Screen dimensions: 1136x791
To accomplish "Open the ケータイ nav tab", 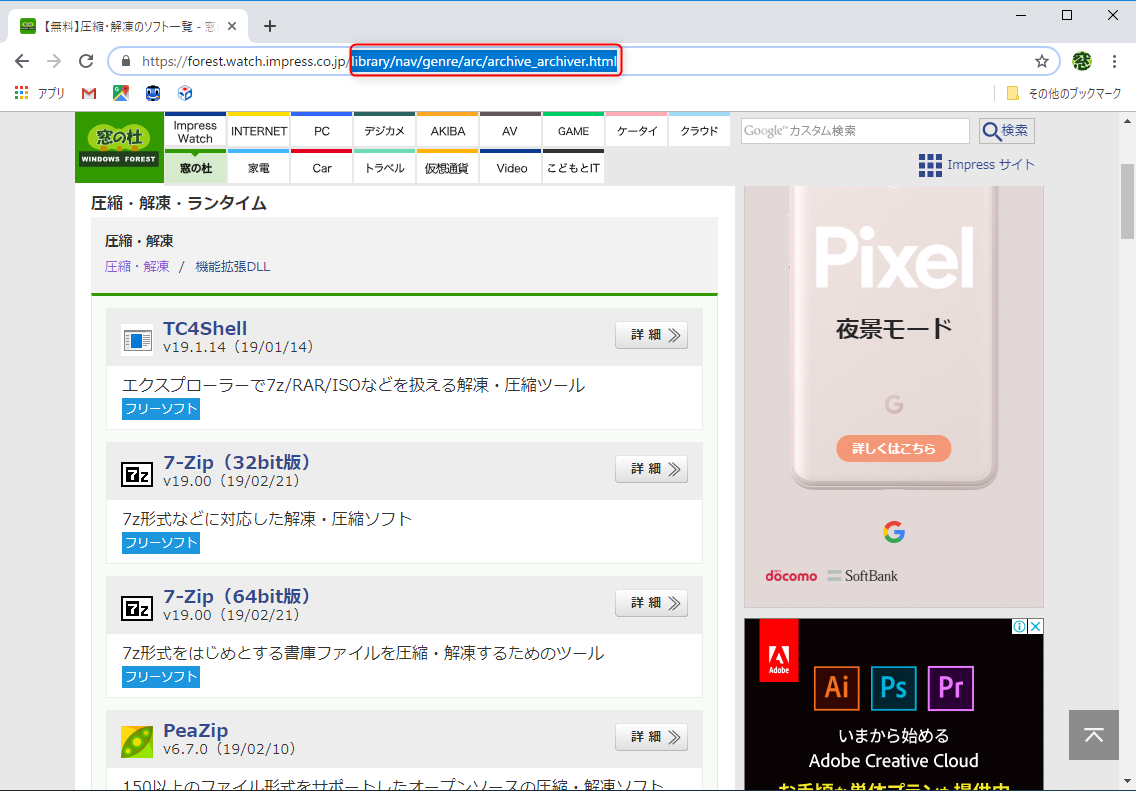I will 636,131.
